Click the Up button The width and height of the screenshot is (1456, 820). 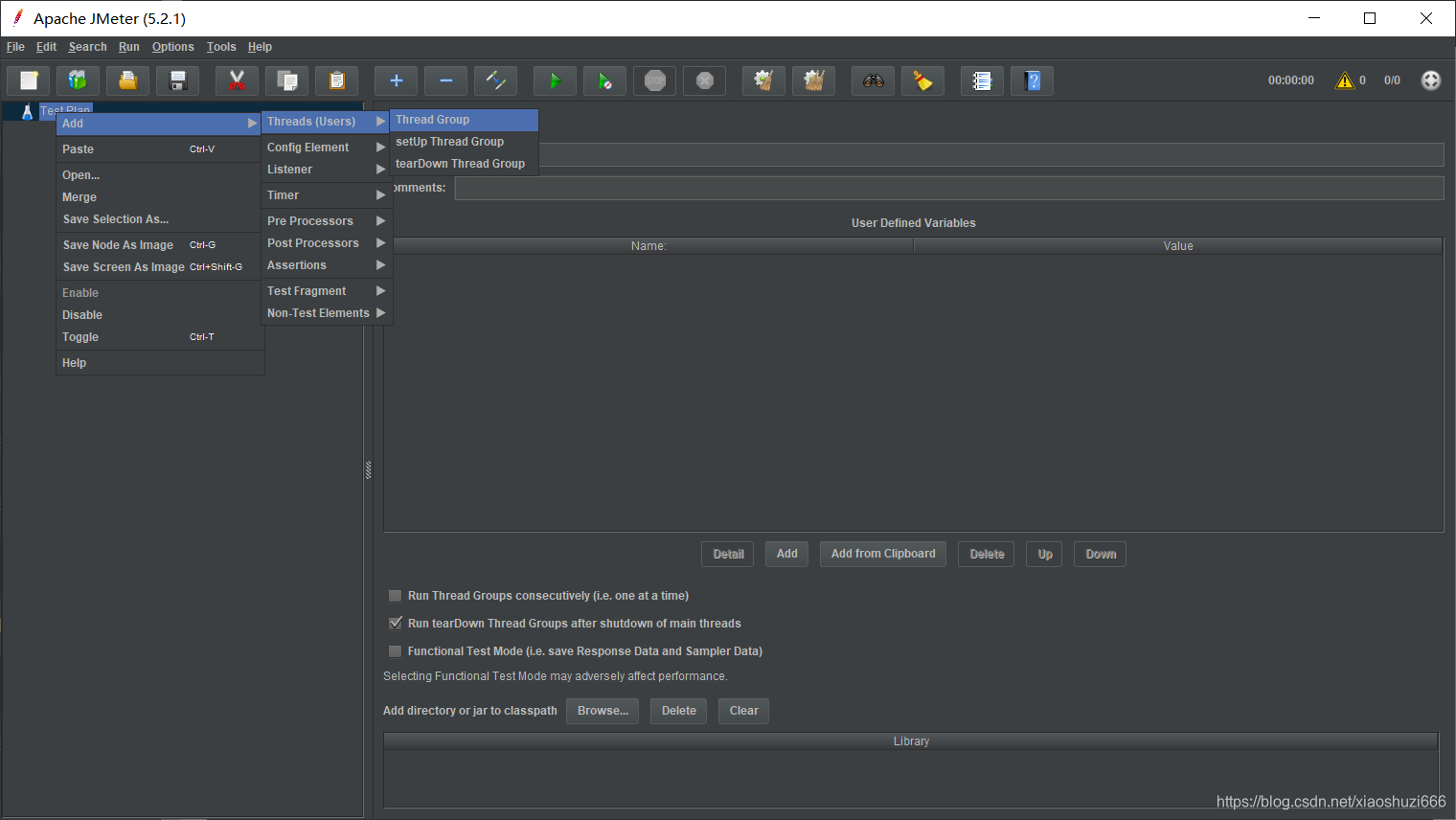point(1045,554)
